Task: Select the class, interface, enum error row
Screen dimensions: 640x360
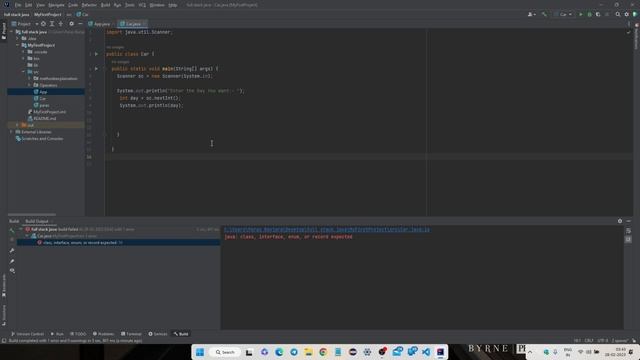Action: (118, 242)
